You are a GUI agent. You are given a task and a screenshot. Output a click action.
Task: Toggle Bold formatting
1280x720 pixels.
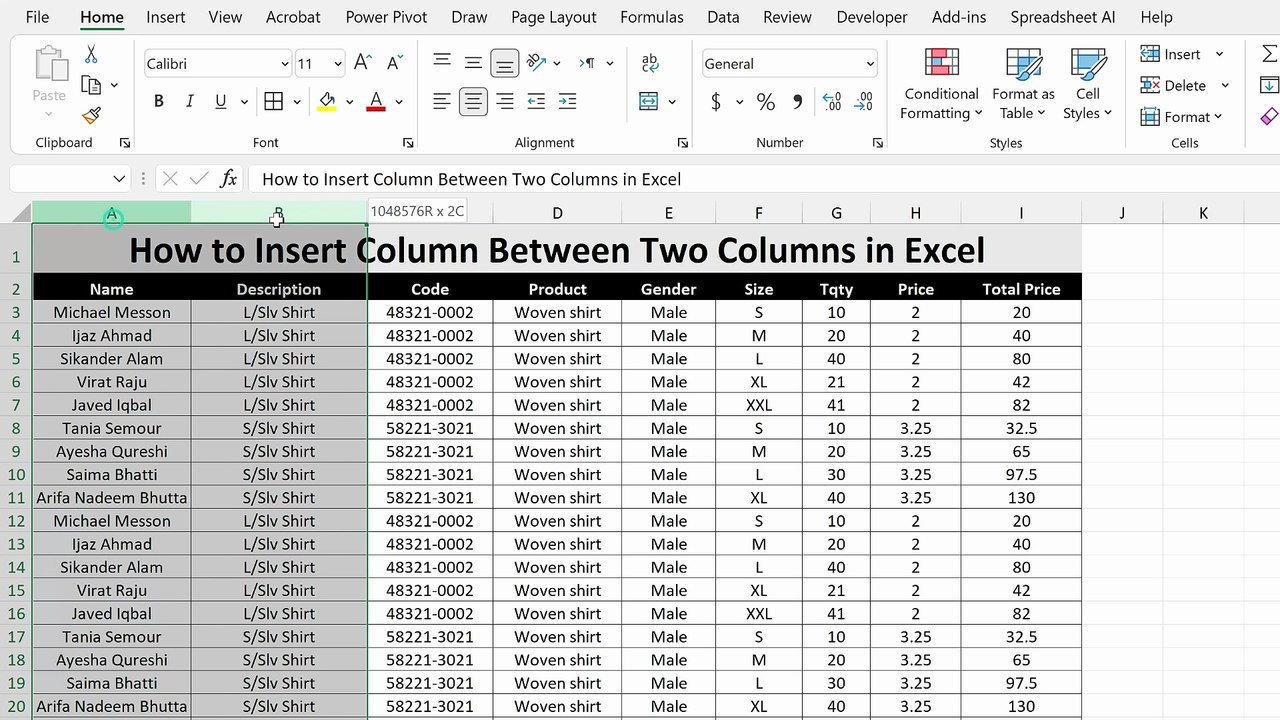click(158, 101)
